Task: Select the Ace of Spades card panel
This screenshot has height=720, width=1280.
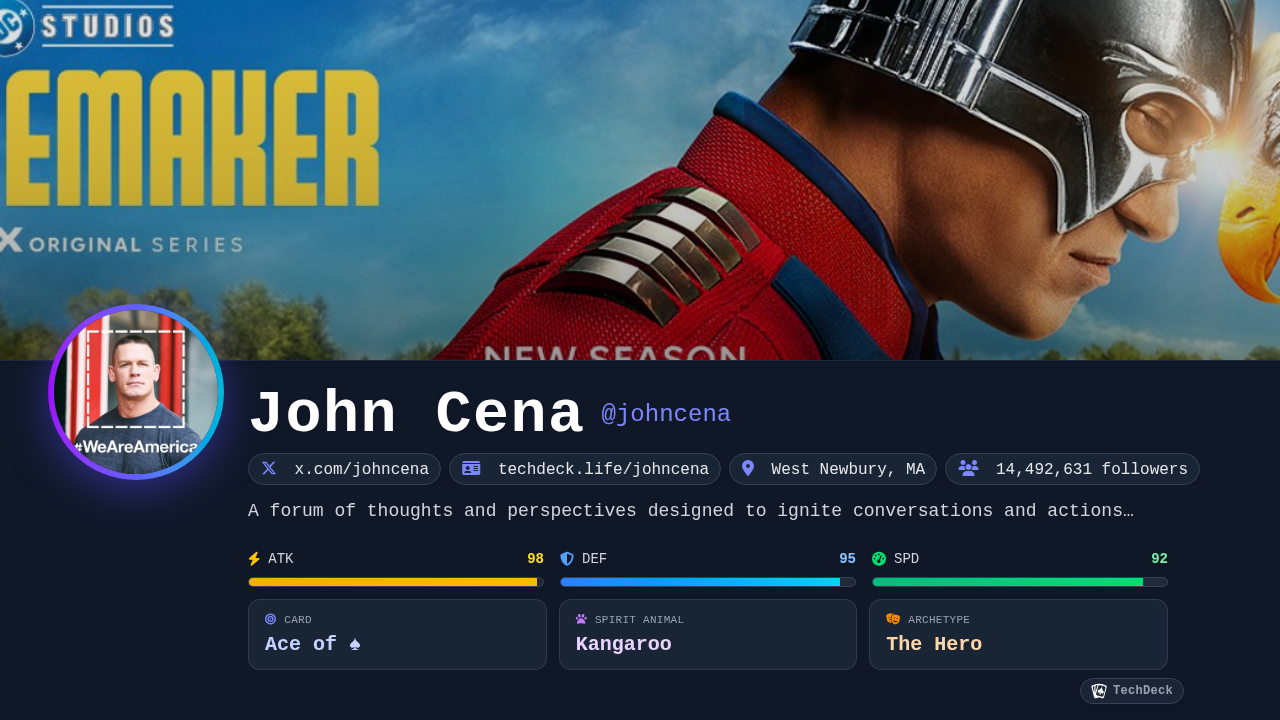Action: coord(397,634)
